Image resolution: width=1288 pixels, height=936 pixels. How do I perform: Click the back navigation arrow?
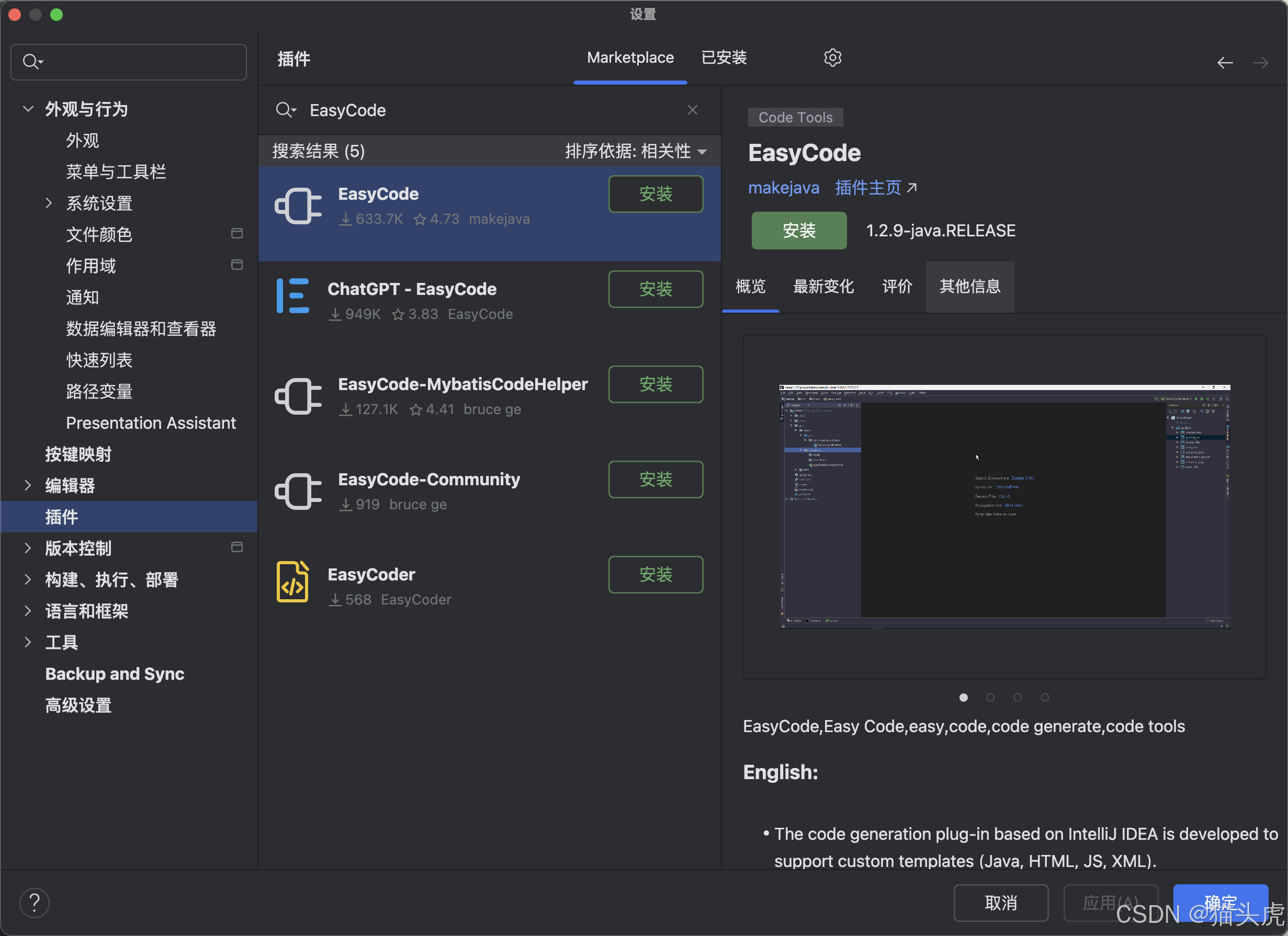pos(1224,63)
